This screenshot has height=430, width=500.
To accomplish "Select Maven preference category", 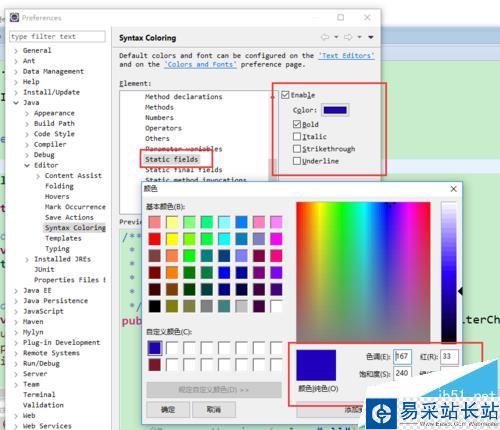I will (33, 322).
